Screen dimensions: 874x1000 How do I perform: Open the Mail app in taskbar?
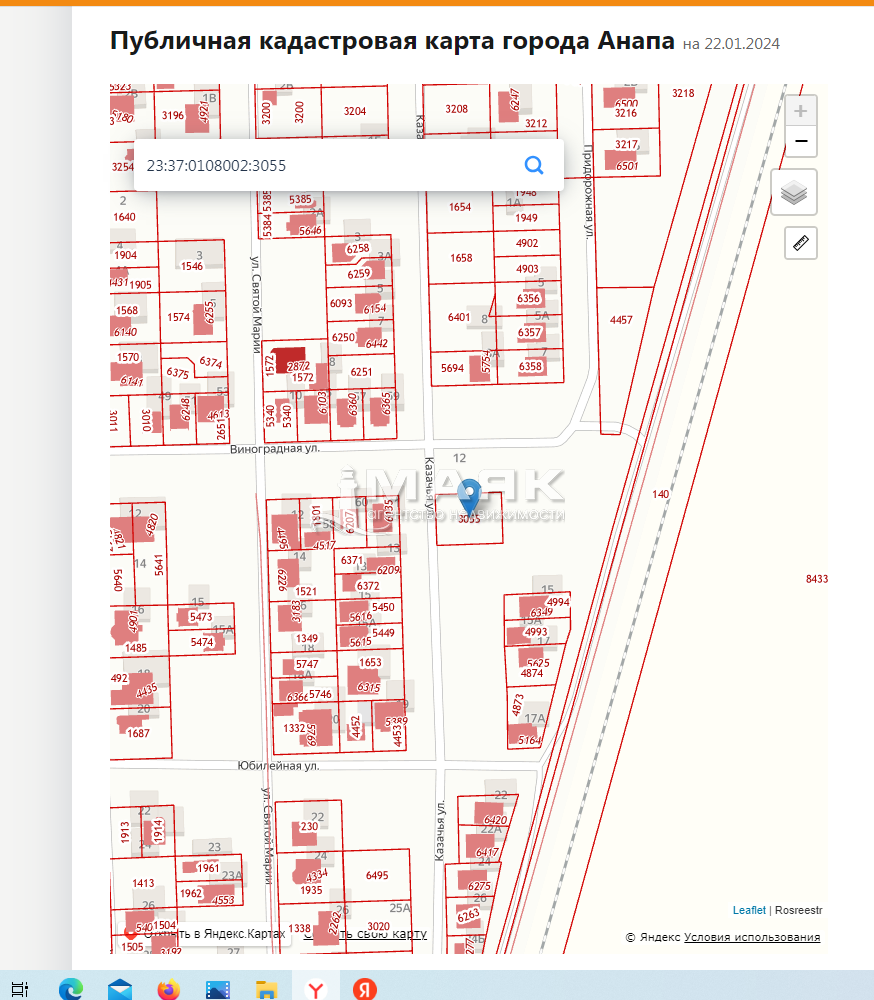coord(120,989)
